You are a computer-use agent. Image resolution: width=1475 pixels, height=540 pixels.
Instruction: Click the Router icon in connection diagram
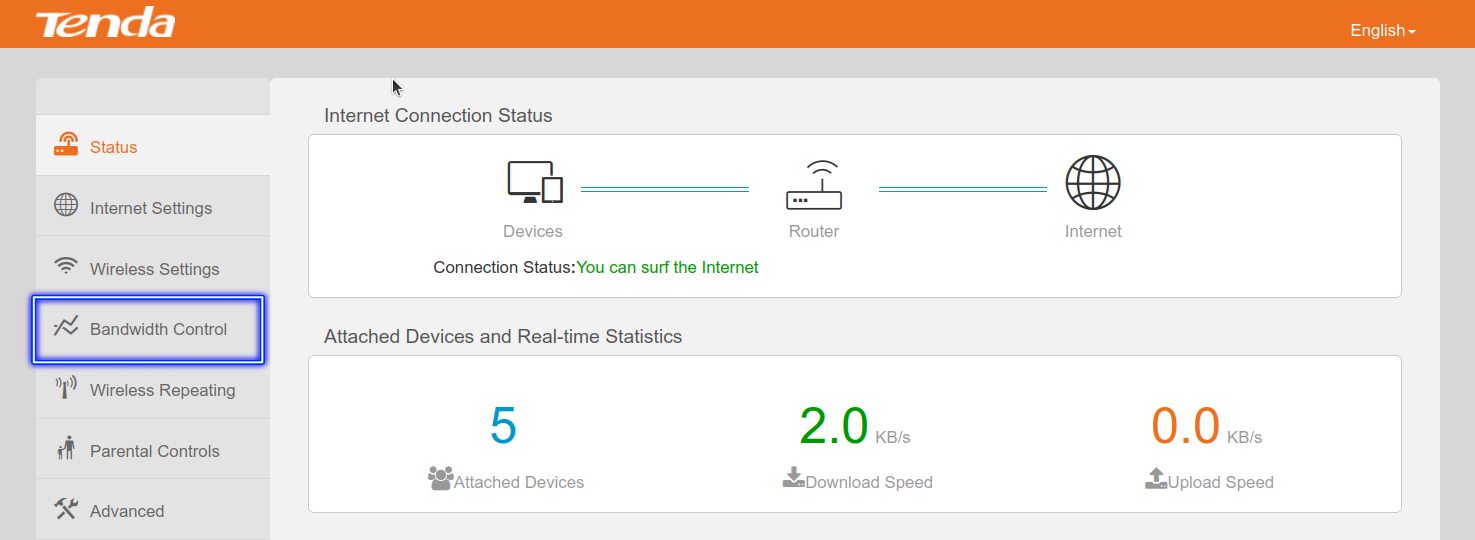[814, 185]
